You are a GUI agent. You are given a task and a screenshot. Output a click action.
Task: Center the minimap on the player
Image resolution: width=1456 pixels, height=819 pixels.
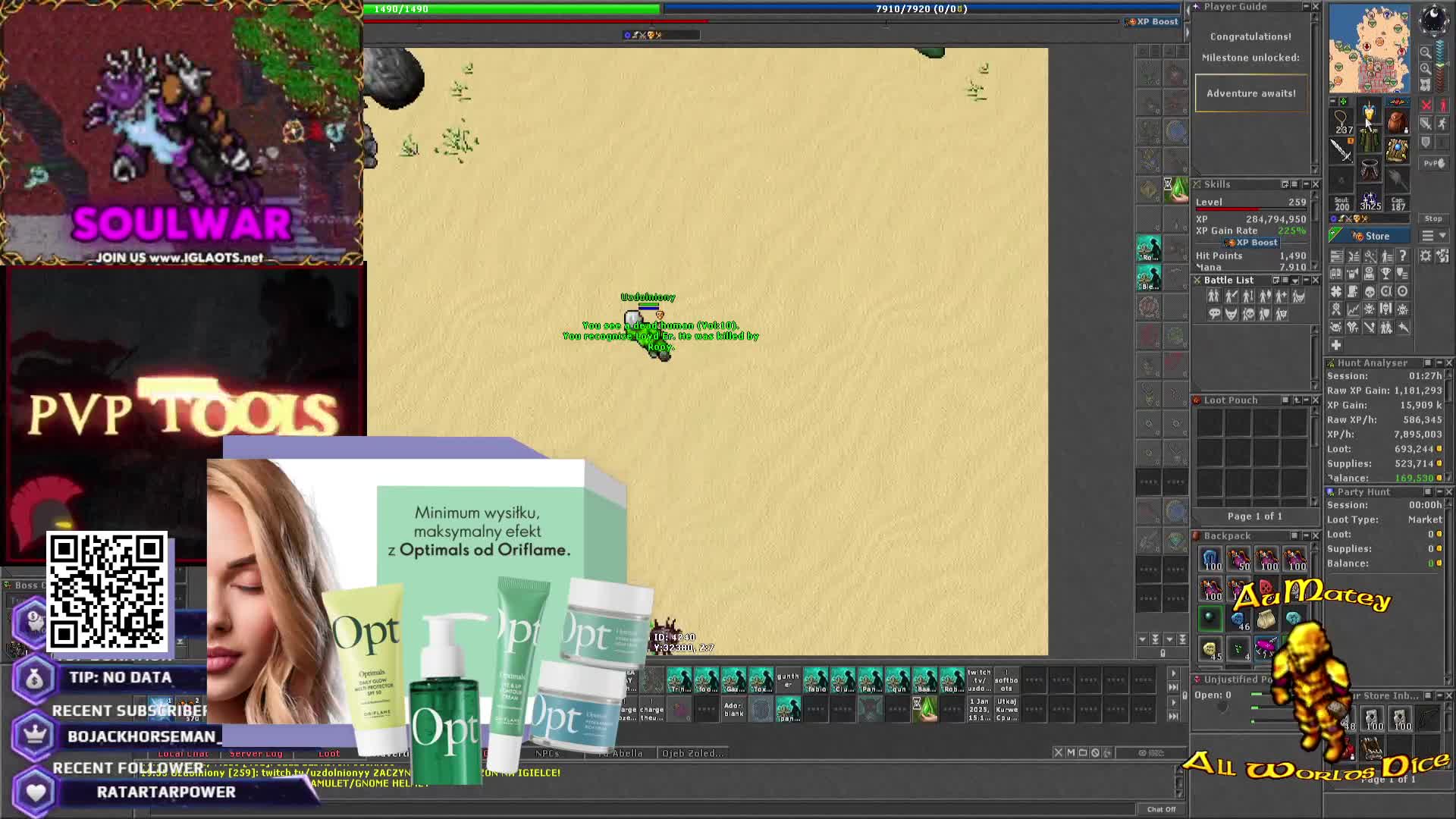(x=1426, y=85)
